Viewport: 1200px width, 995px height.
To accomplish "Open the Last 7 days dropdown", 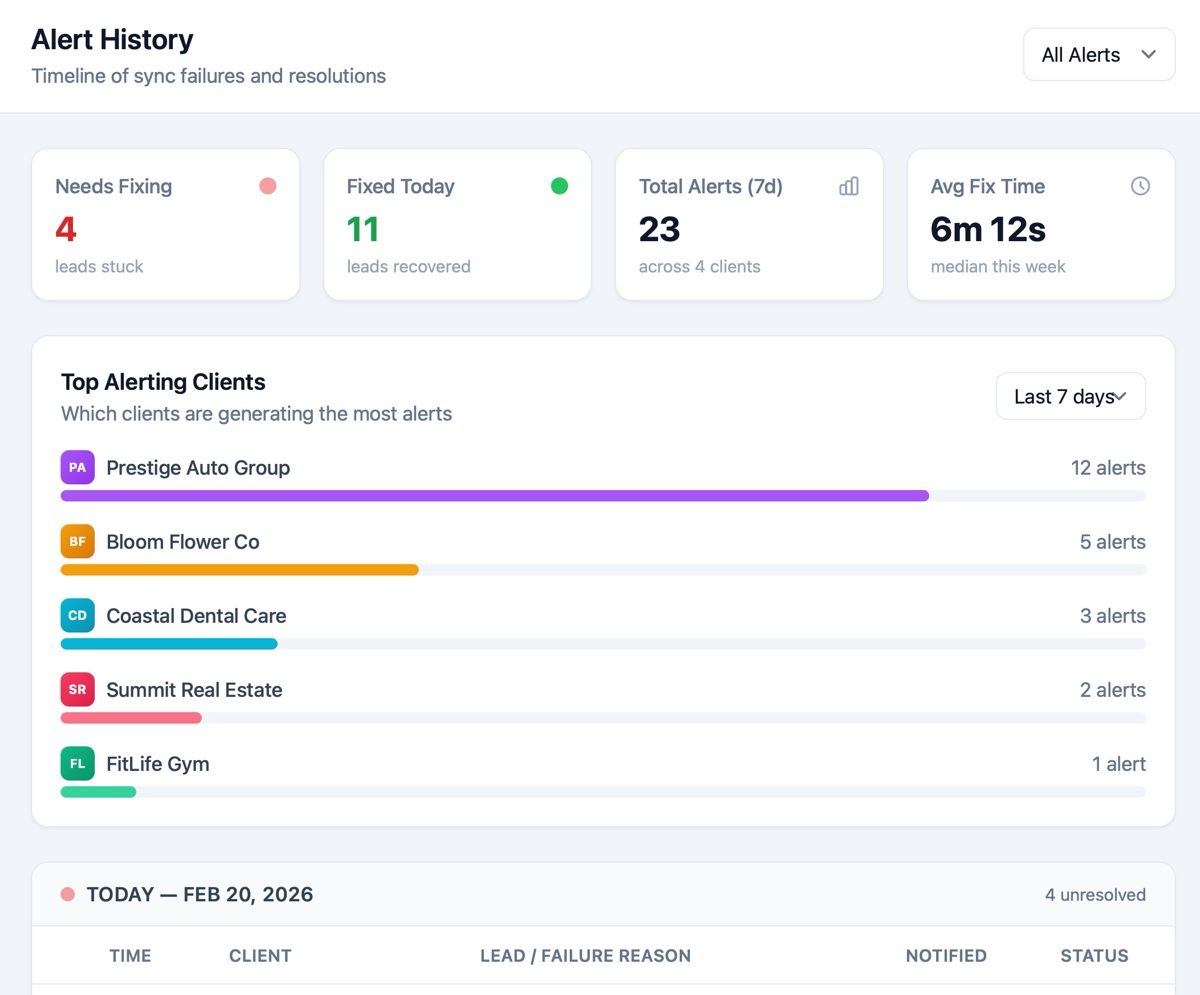I will click(x=1070, y=396).
